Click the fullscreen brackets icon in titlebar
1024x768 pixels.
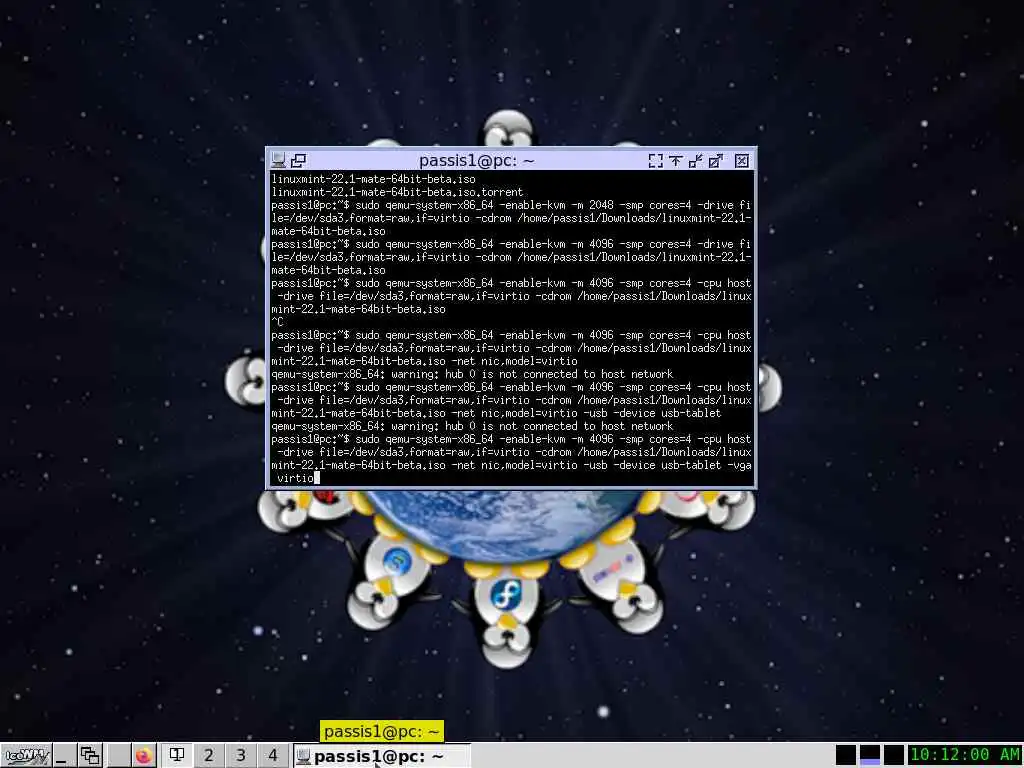656,161
